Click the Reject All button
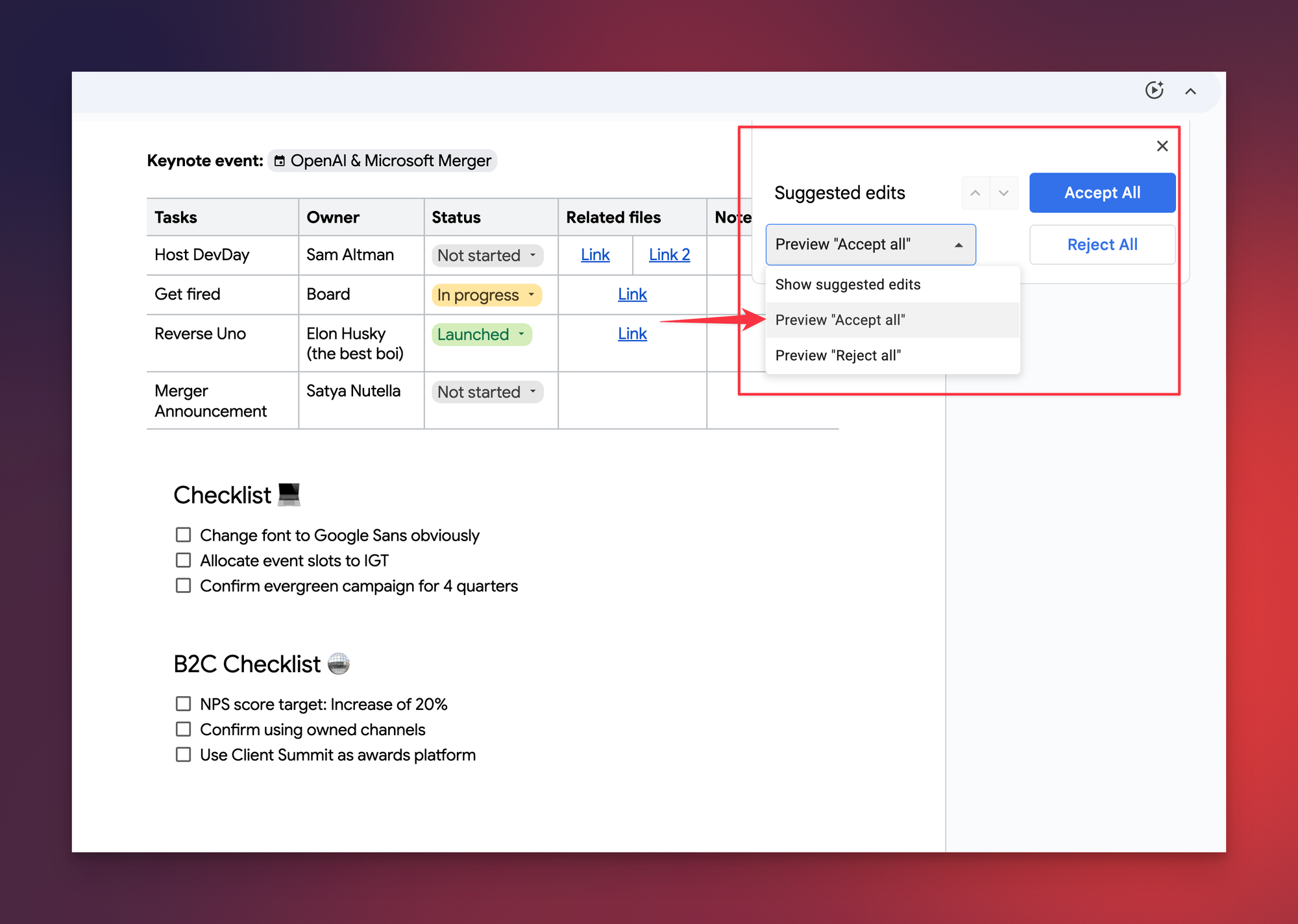This screenshot has width=1298, height=924. (x=1101, y=245)
